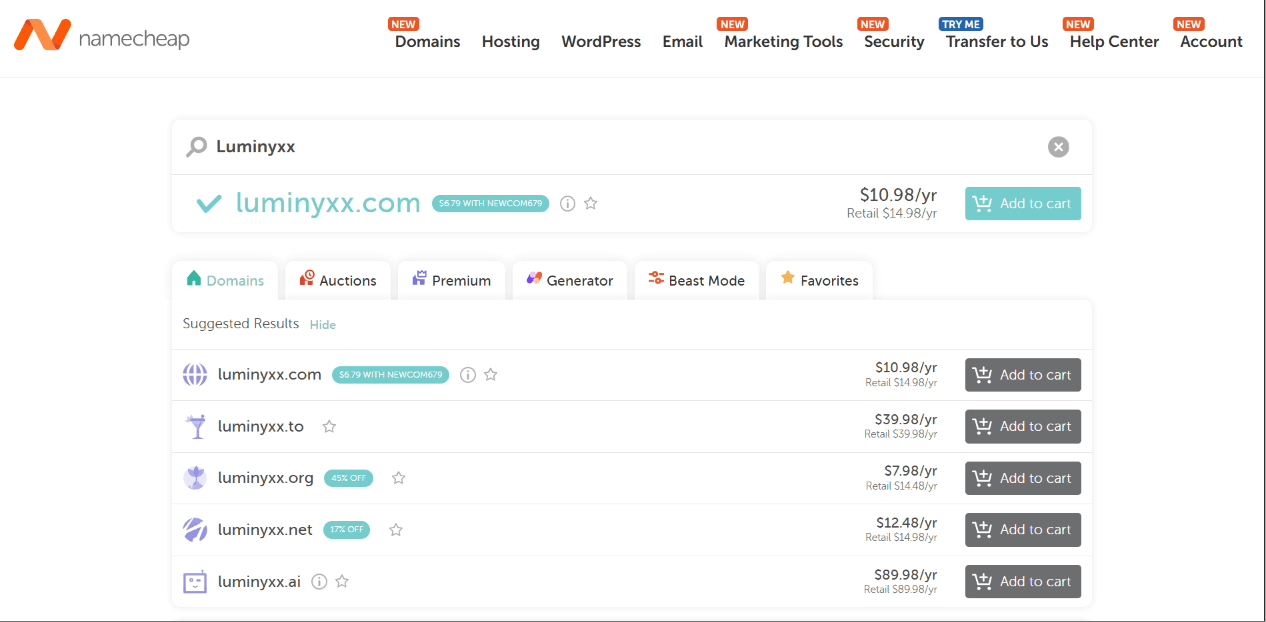Favorite the featured luminyxx.com result star
Screen dimensions: 1266x622
coord(591,203)
